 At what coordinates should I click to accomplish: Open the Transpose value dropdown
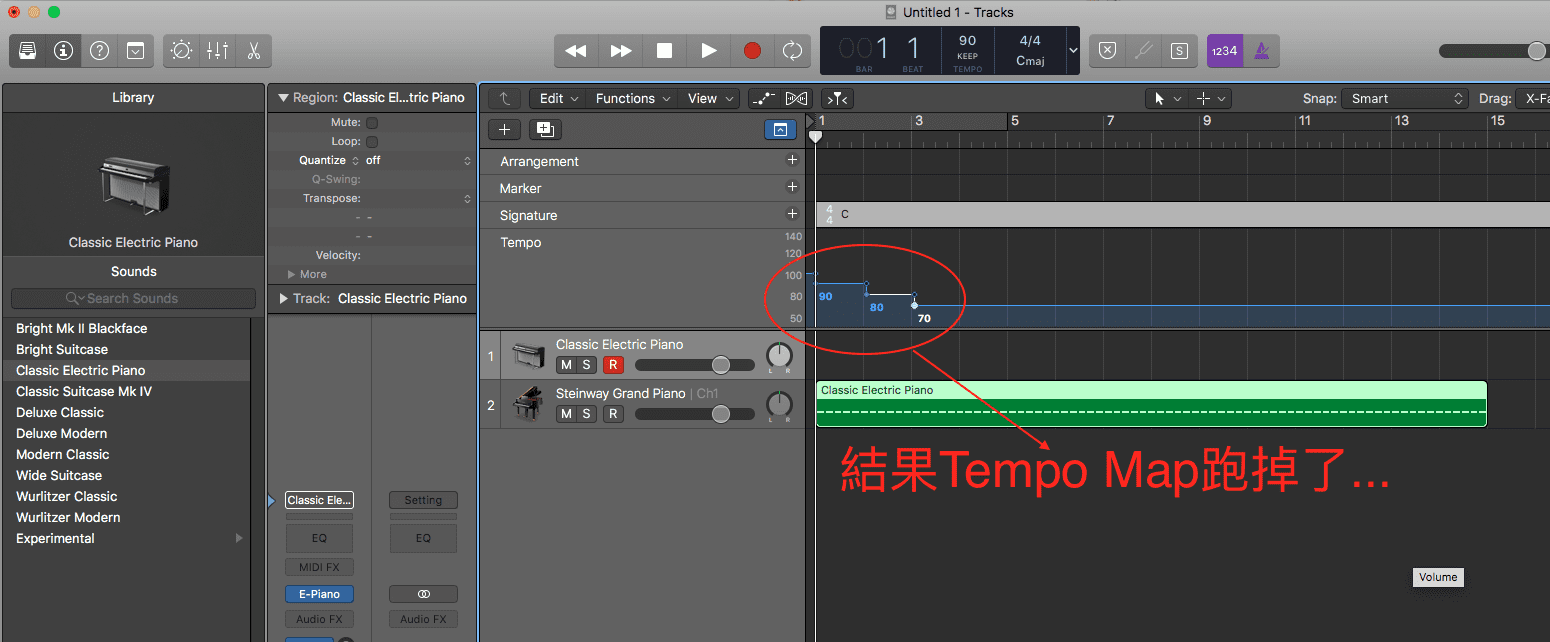click(418, 199)
